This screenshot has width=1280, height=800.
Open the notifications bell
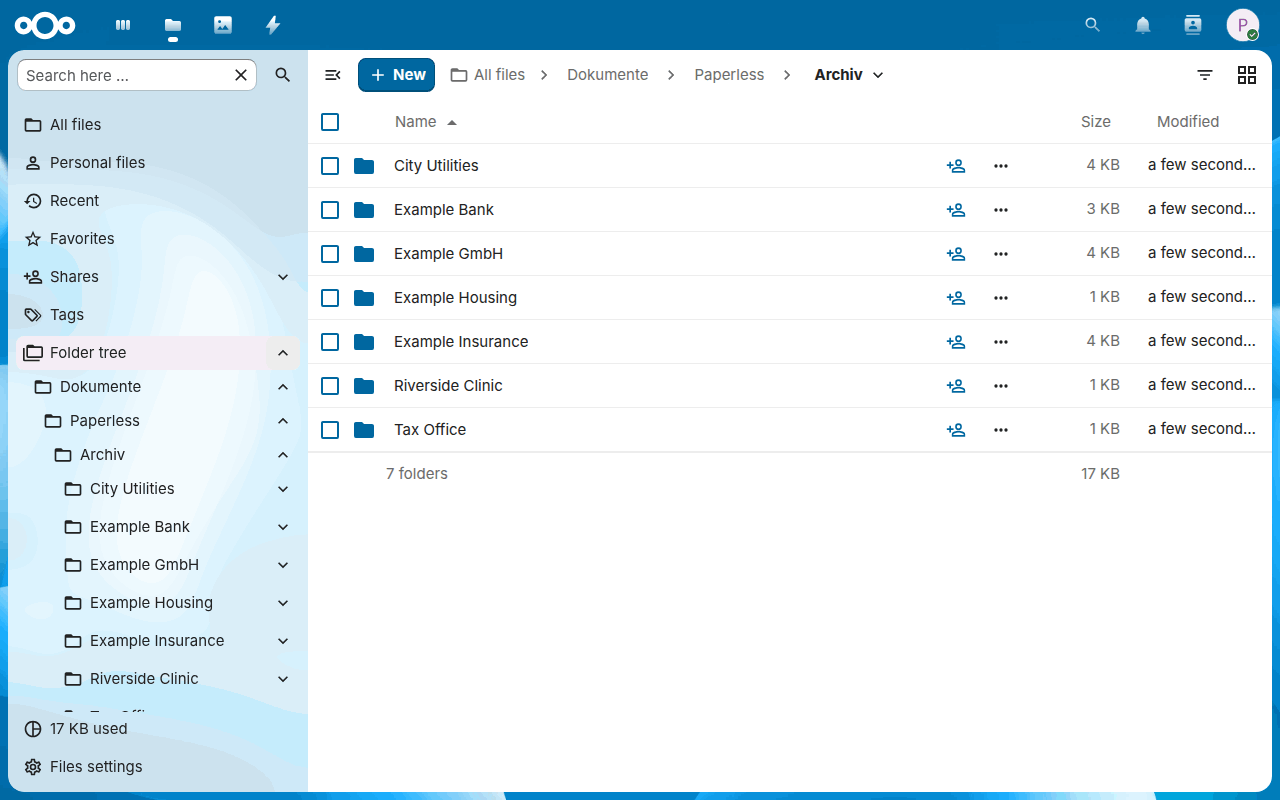coord(1143,25)
